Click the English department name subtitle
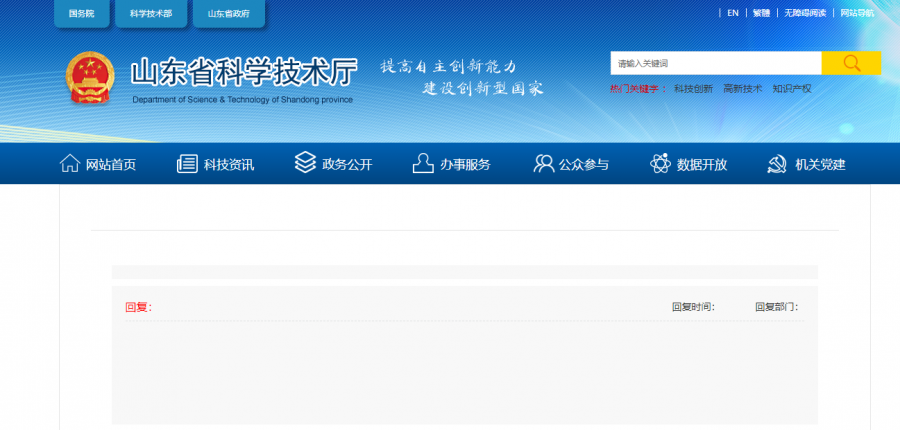The width and height of the screenshot is (900, 430). pos(242,100)
